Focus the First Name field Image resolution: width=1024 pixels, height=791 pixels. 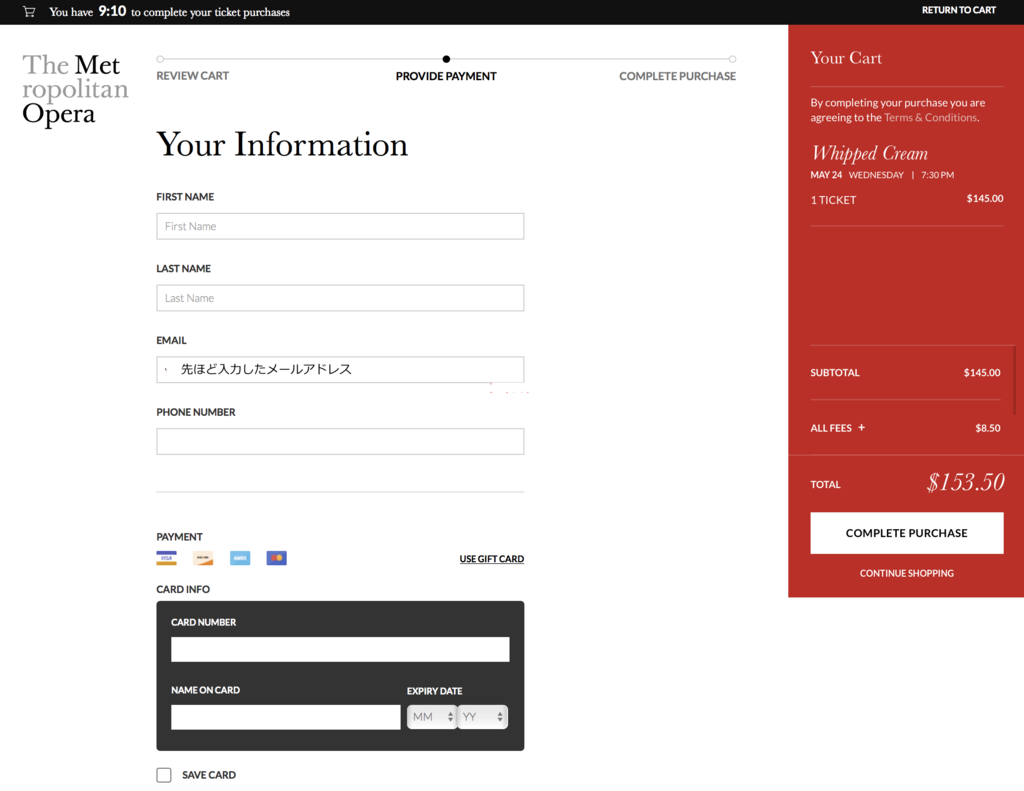(340, 226)
